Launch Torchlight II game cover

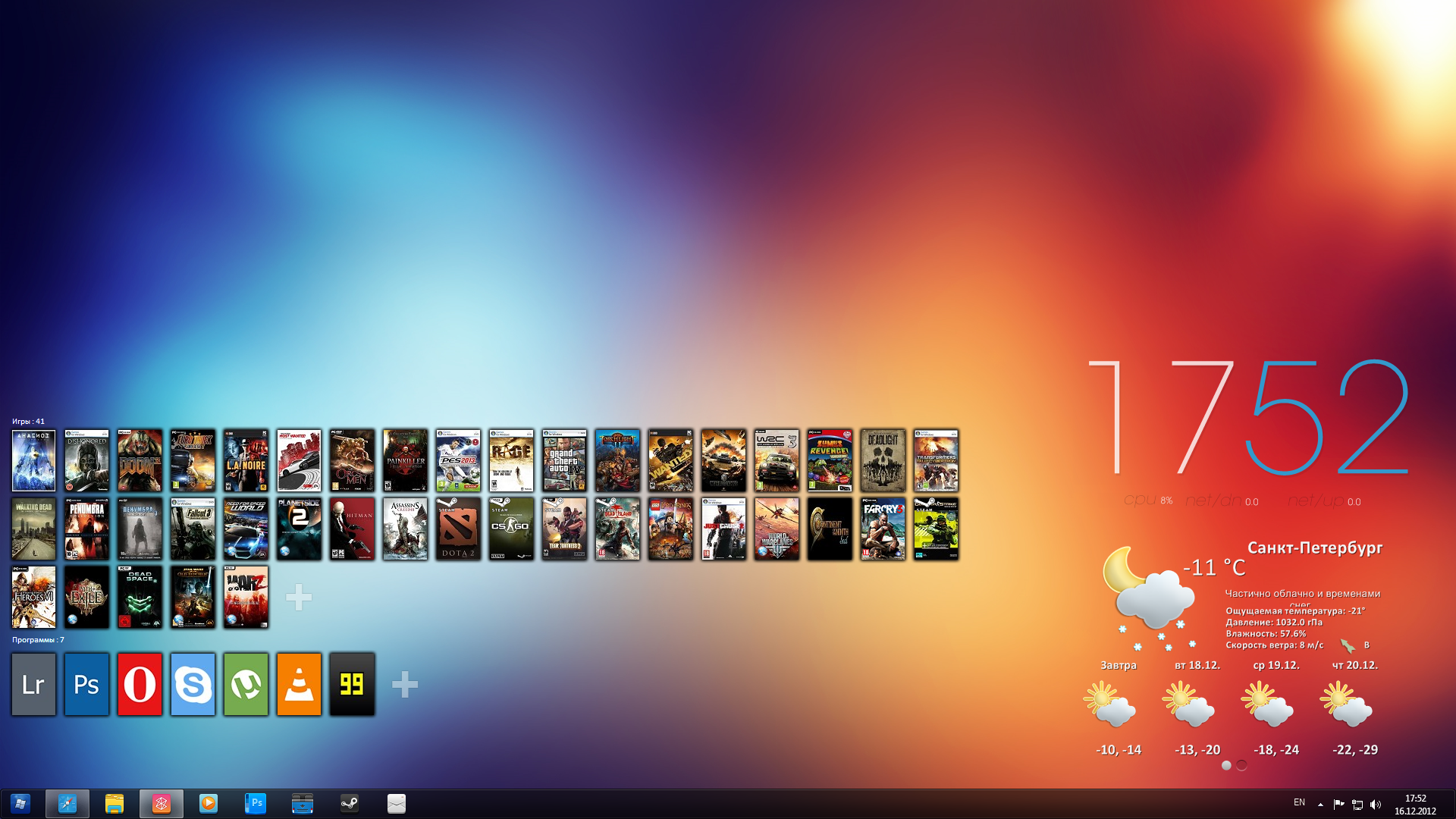click(617, 460)
